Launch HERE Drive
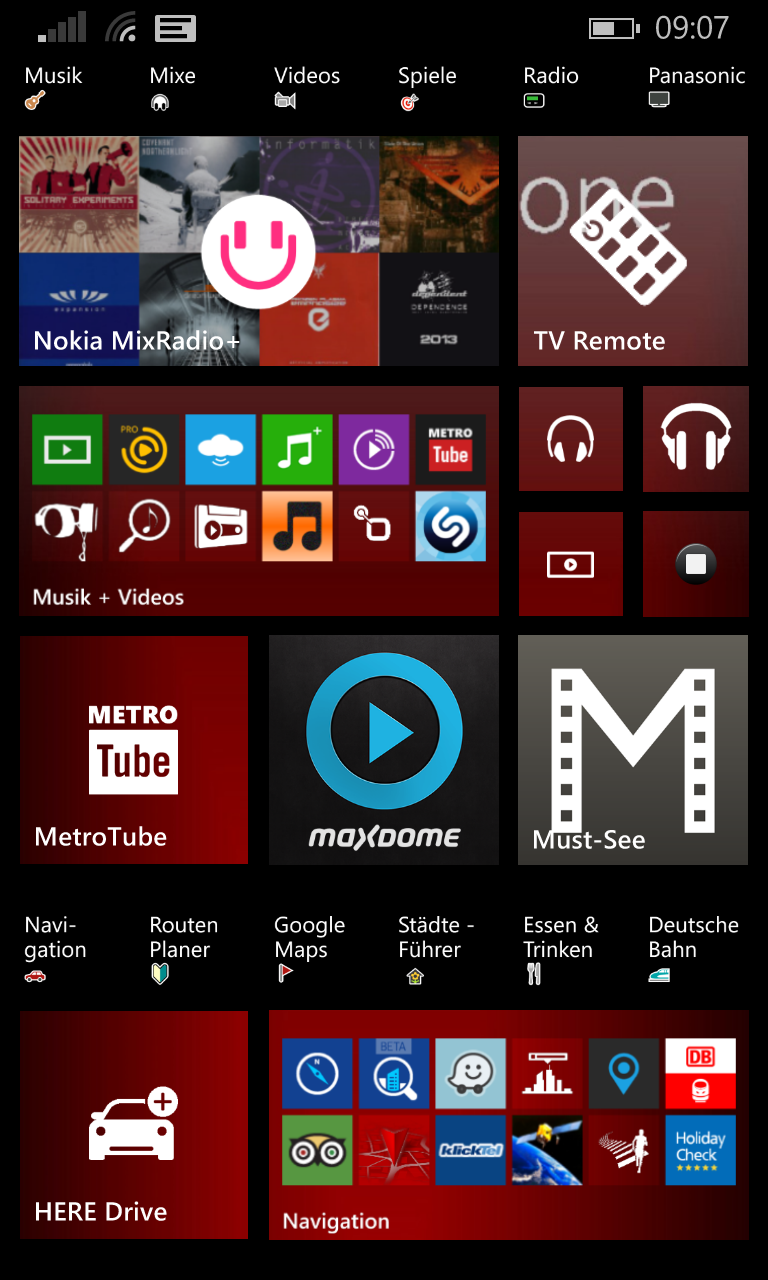The width and height of the screenshot is (768, 1280). click(x=133, y=1124)
